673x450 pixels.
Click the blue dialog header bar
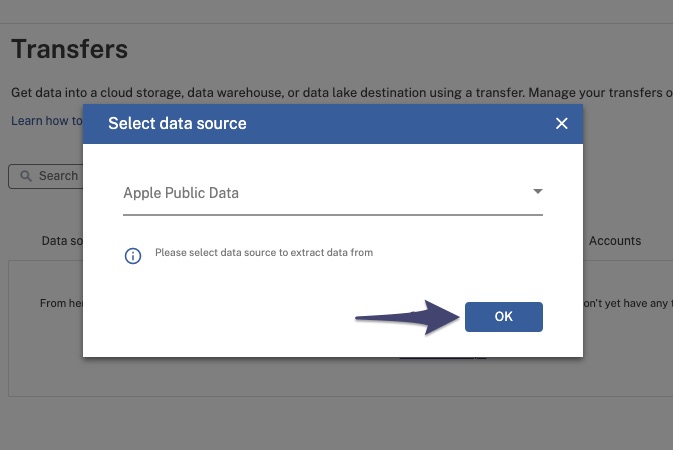click(333, 124)
